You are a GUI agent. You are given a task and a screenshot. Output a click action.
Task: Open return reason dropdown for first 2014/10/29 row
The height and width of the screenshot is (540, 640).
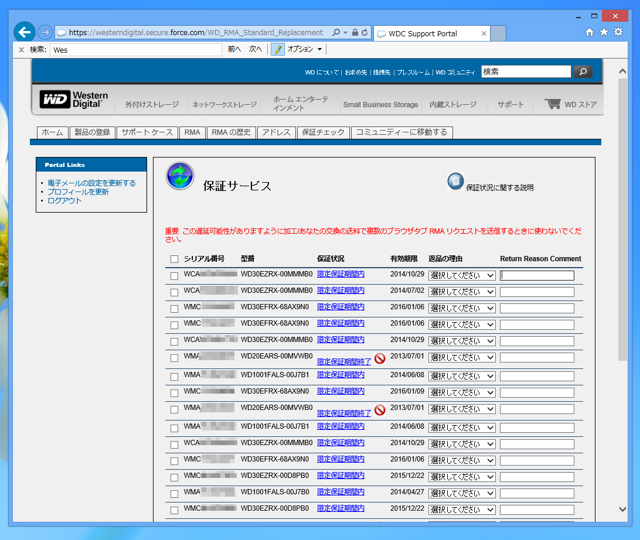tap(462, 276)
